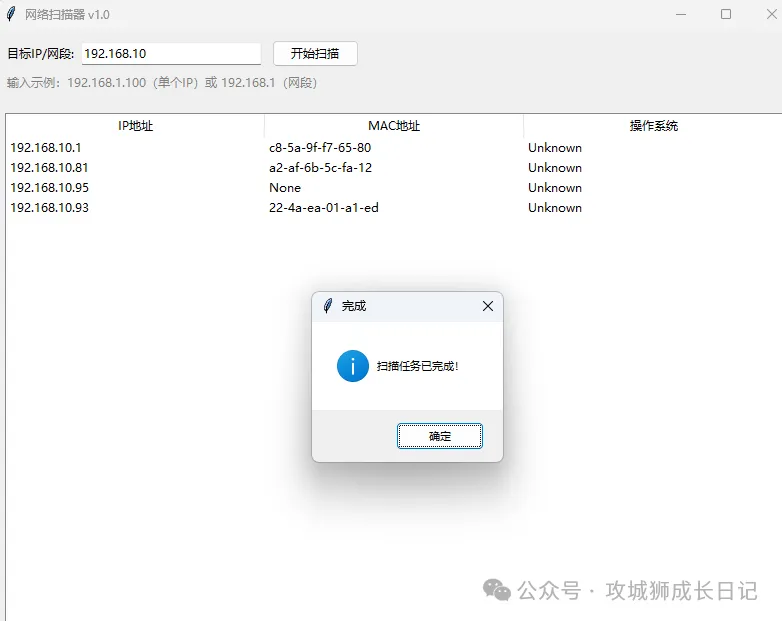Click the None MAC address cell
This screenshot has height=621, width=782.
pyautogui.click(x=285, y=188)
